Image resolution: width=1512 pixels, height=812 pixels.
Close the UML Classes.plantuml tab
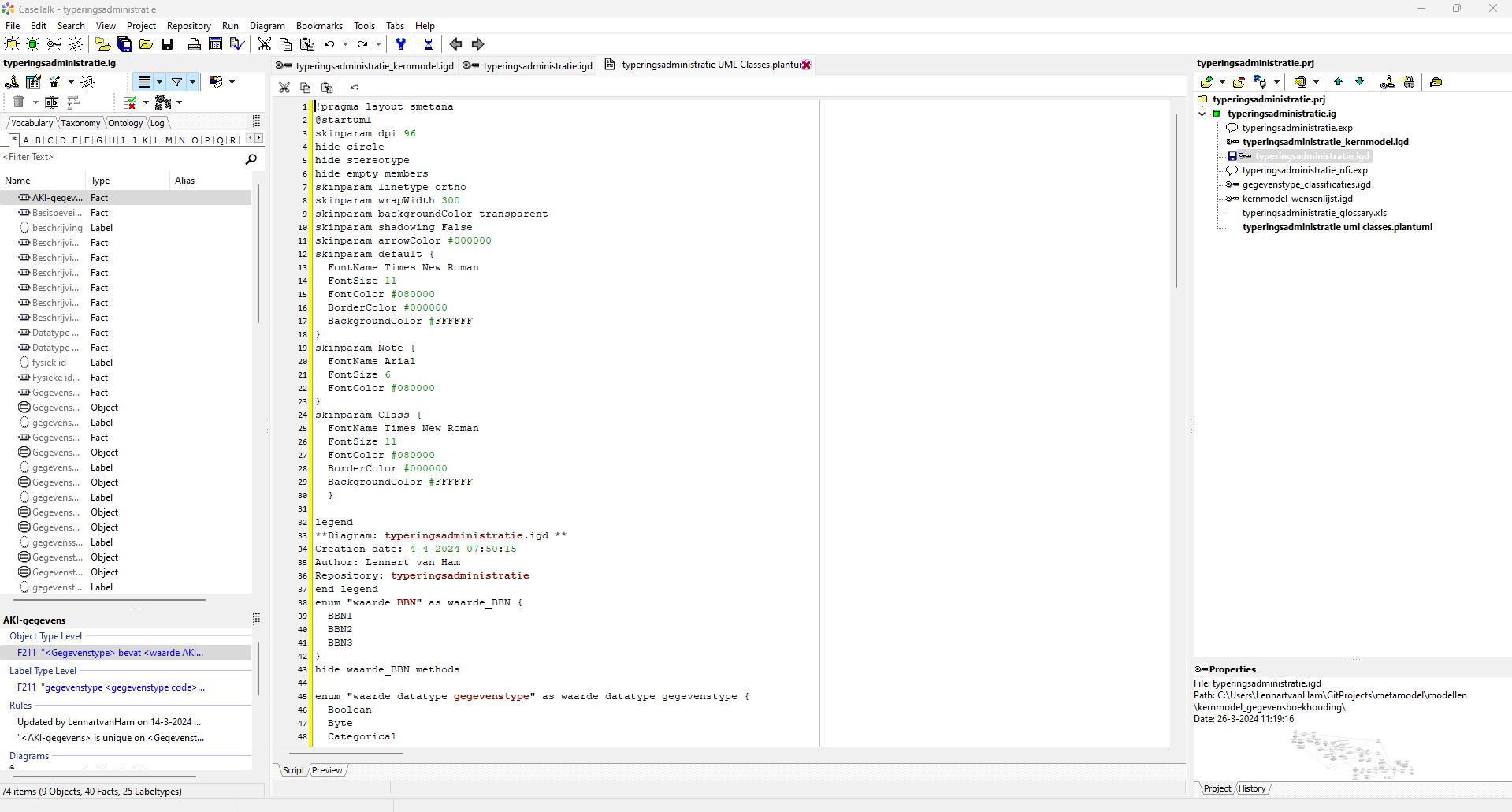[806, 65]
